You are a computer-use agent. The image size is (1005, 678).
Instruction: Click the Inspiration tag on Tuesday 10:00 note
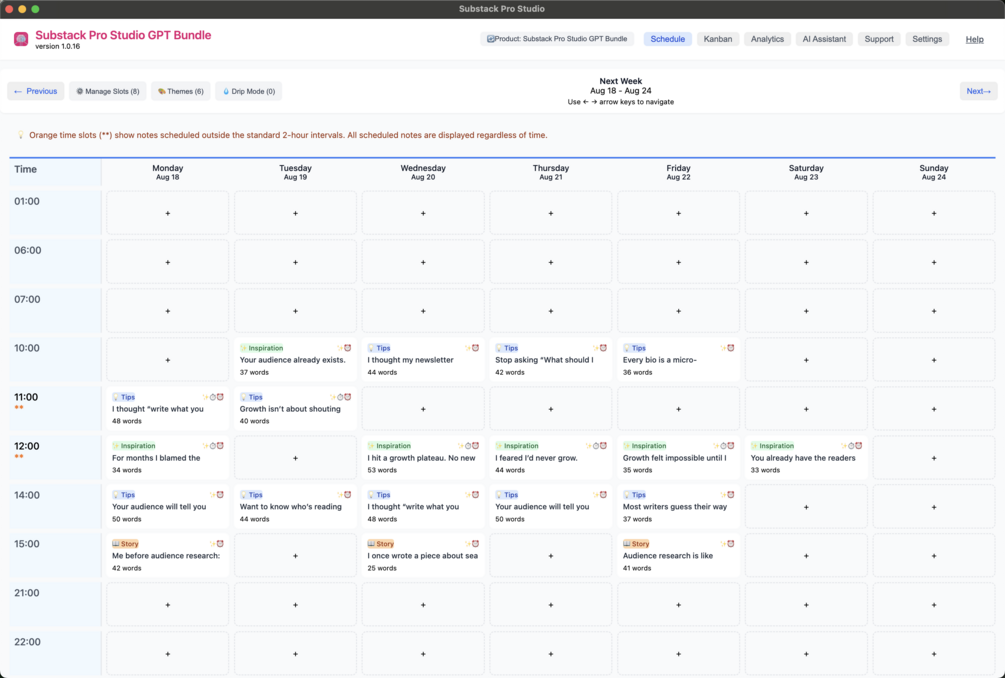pyautogui.click(x=262, y=348)
